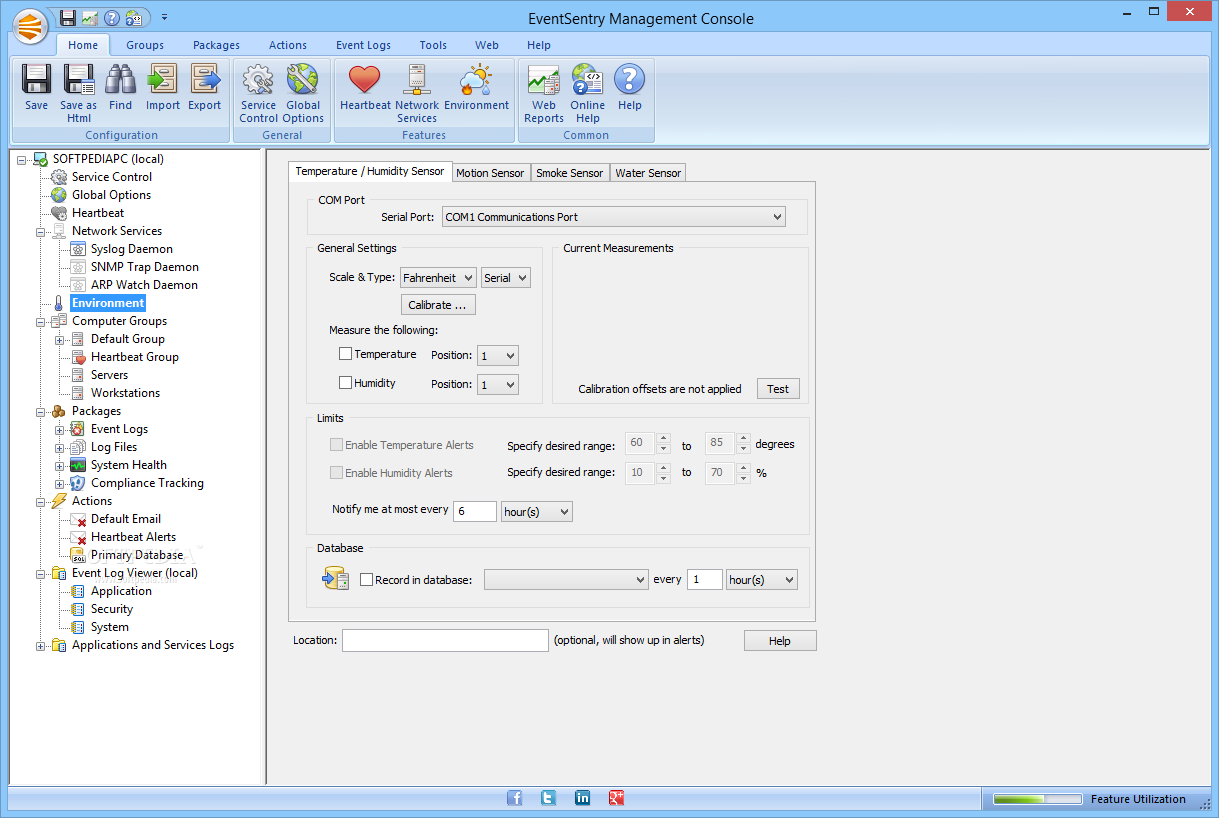The height and width of the screenshot is (818, 1219).
Task: Open the Serial type dropdown
Action: click(x=506, y=278)
